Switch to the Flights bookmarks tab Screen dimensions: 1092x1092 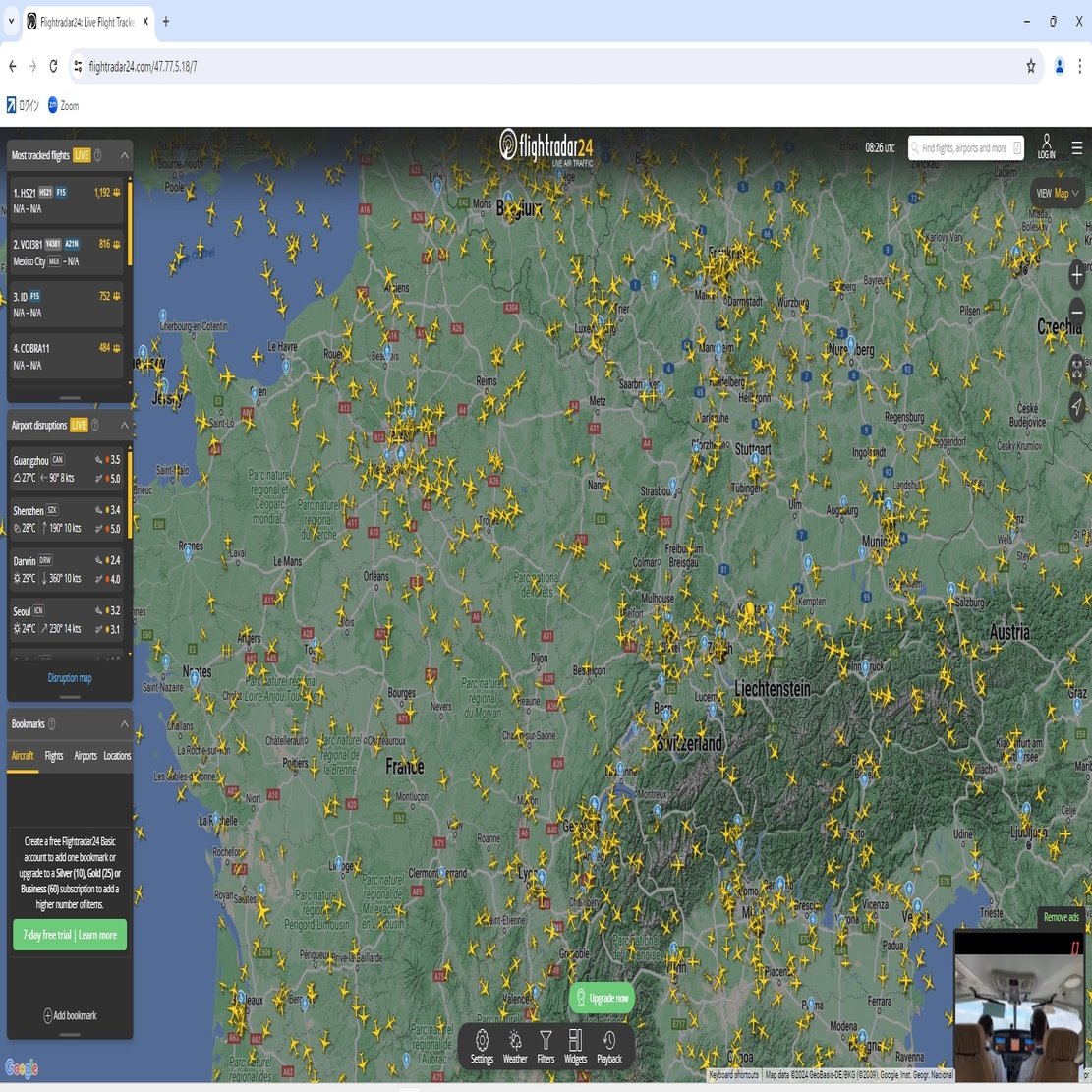(x=54, y=756)
